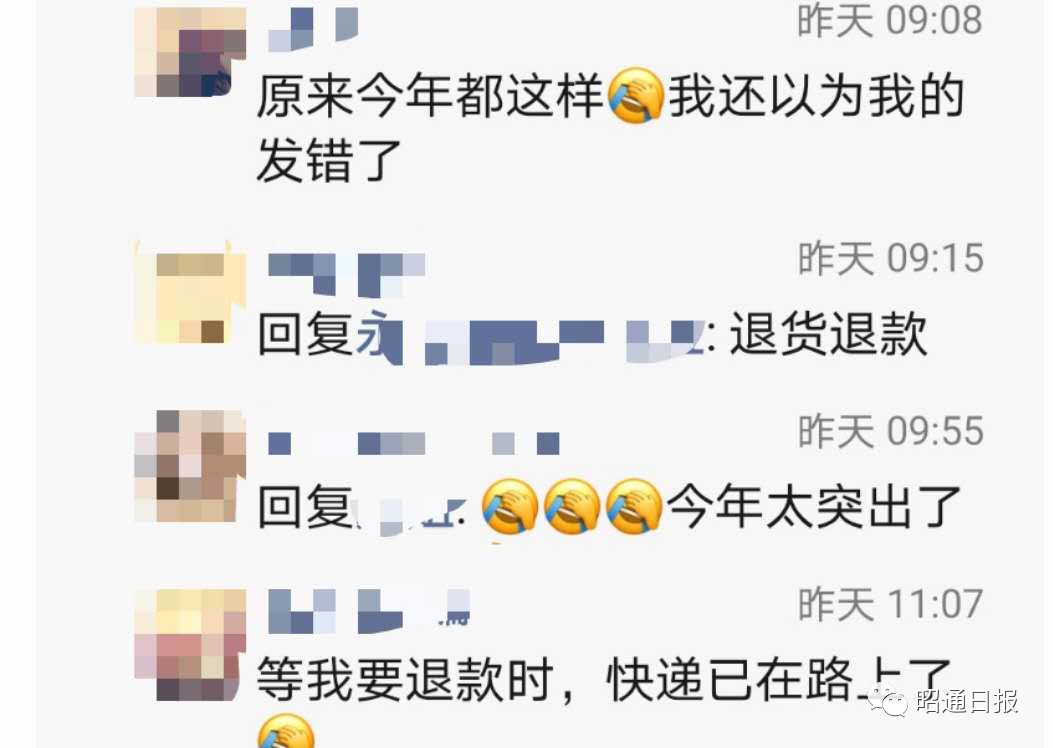
Task: Tap the avatar beside the 11:07 comment
Action: click(x=190, y=645)
